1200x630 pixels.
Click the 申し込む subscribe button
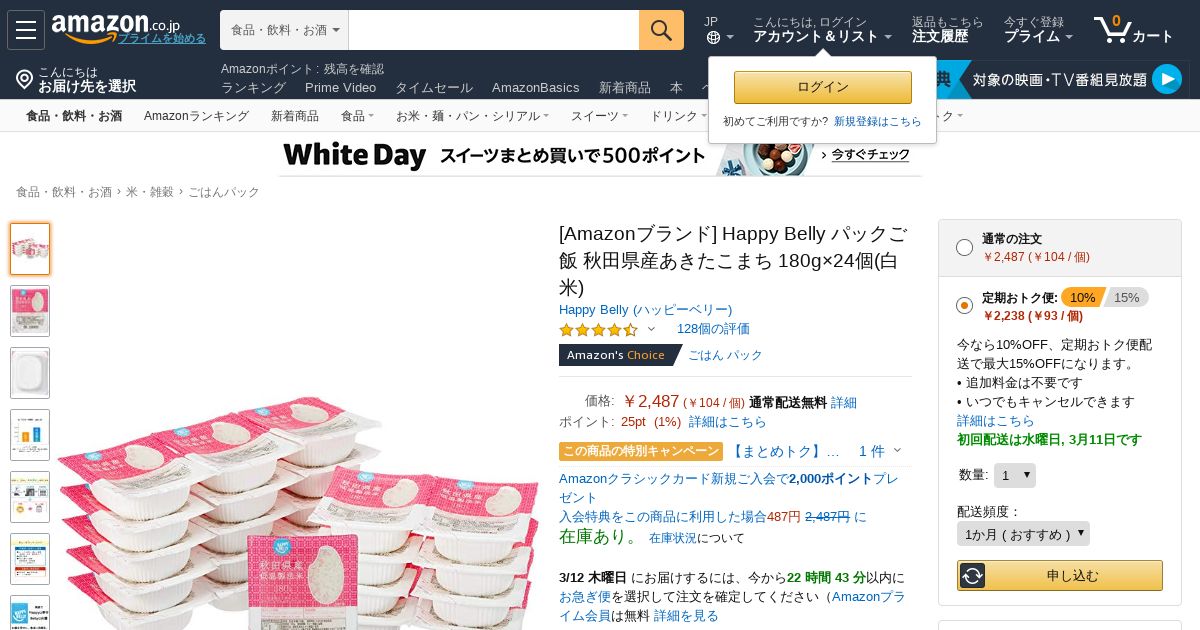(1060, 575)
